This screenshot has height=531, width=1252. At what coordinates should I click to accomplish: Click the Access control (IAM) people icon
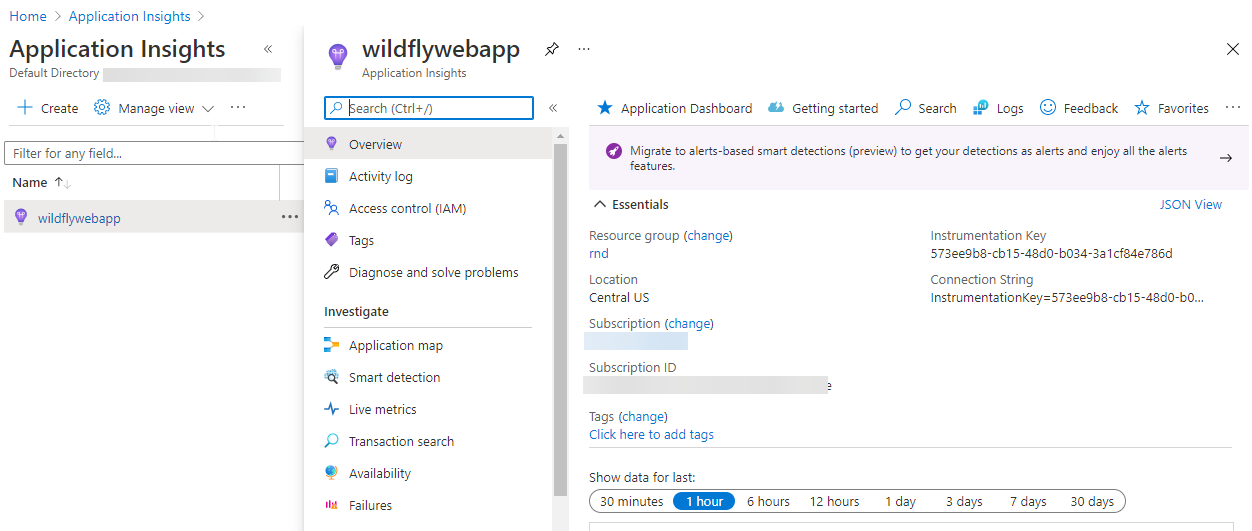click(332, 208)
